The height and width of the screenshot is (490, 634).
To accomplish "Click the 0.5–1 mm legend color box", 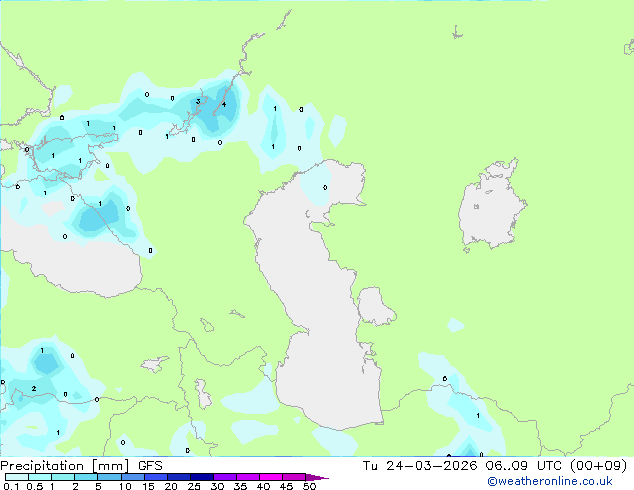I will click(40, 477).
